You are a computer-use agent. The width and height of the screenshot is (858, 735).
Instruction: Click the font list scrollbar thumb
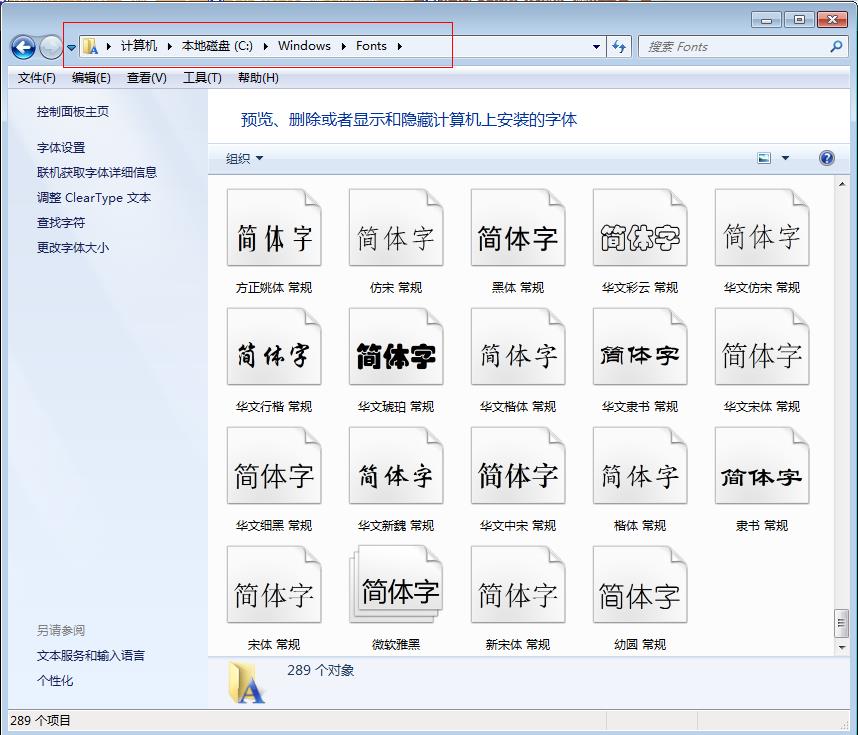click(842, 623)
